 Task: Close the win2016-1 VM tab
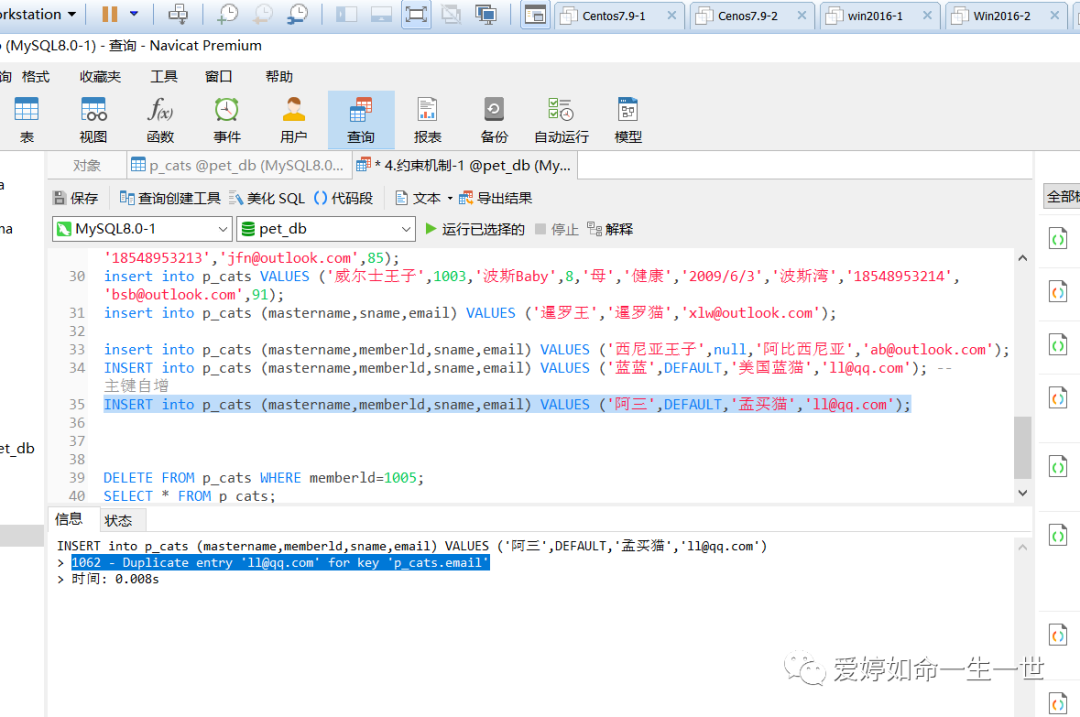point(927,15)
